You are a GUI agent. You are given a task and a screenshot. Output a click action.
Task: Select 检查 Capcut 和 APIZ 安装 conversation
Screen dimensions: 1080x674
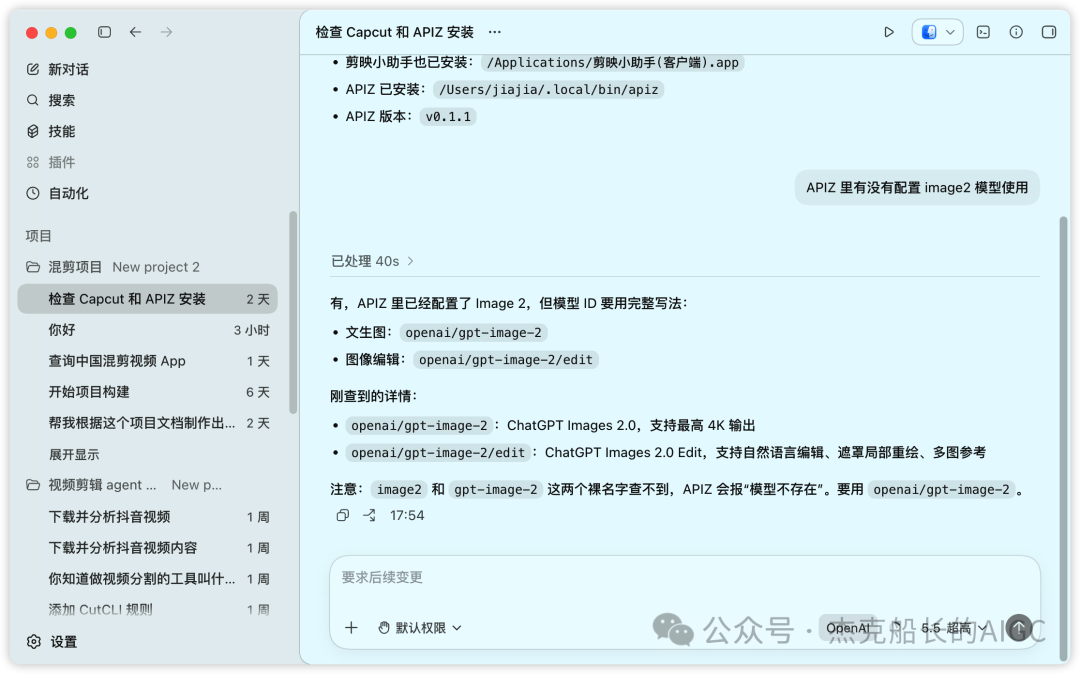(148, 299)
